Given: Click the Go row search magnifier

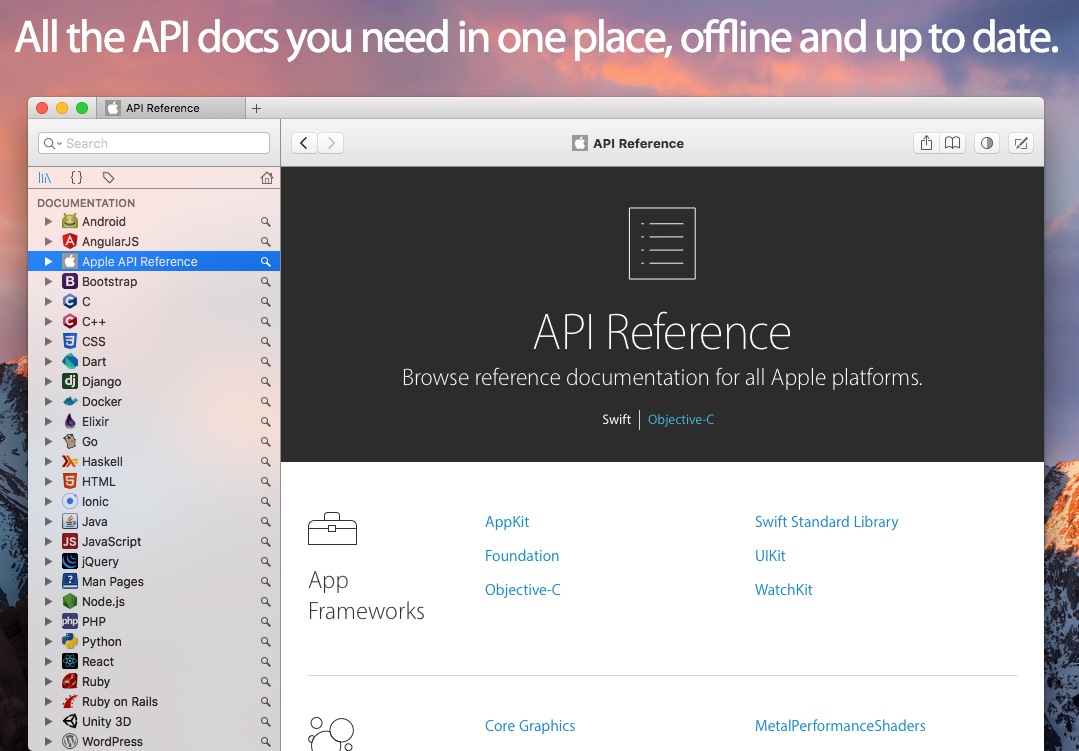Looking at the screenshot, I should [265, 441].
